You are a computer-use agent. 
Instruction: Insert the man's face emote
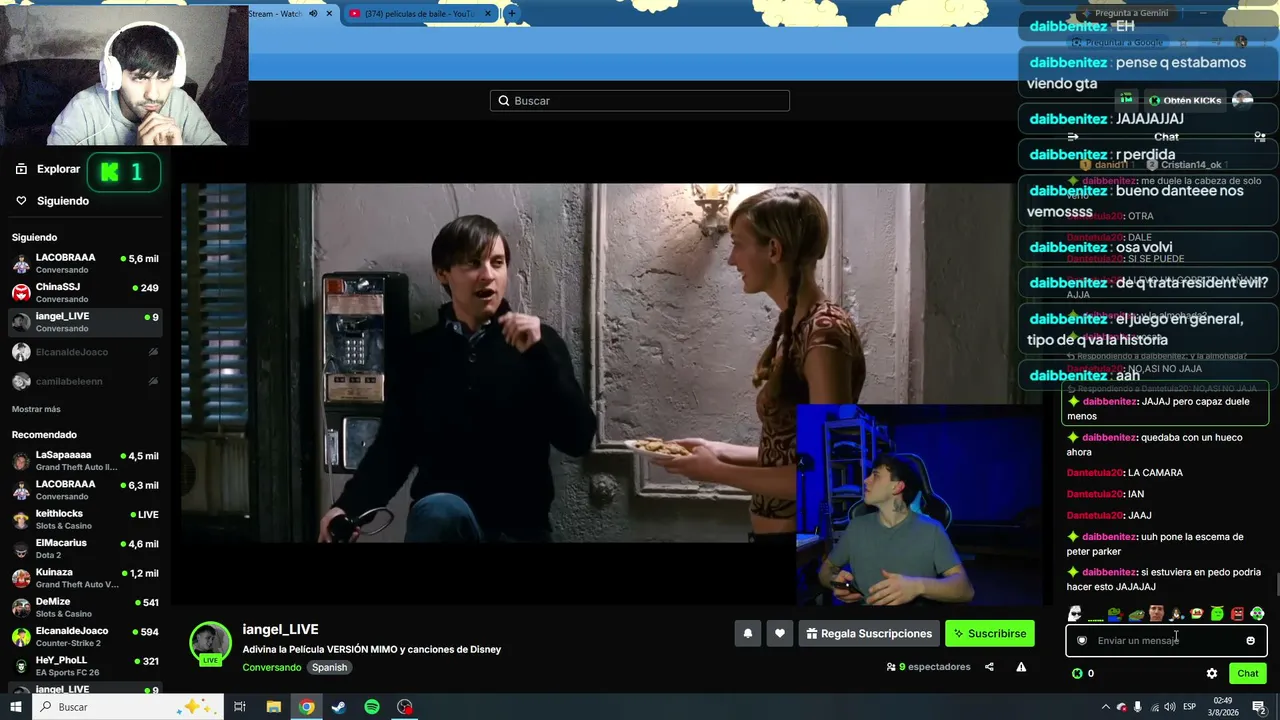(1156, 613)
